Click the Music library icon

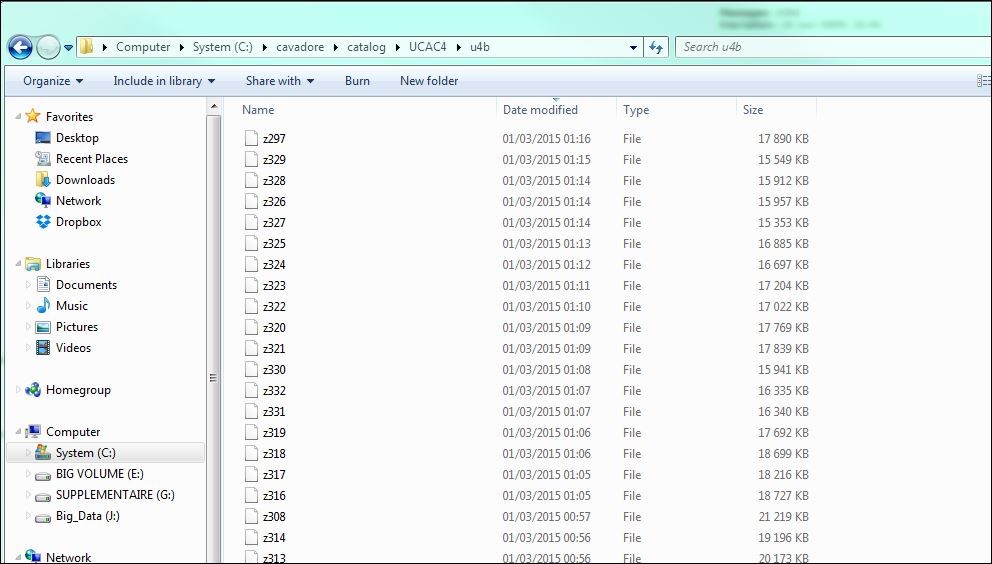[43, 306]
